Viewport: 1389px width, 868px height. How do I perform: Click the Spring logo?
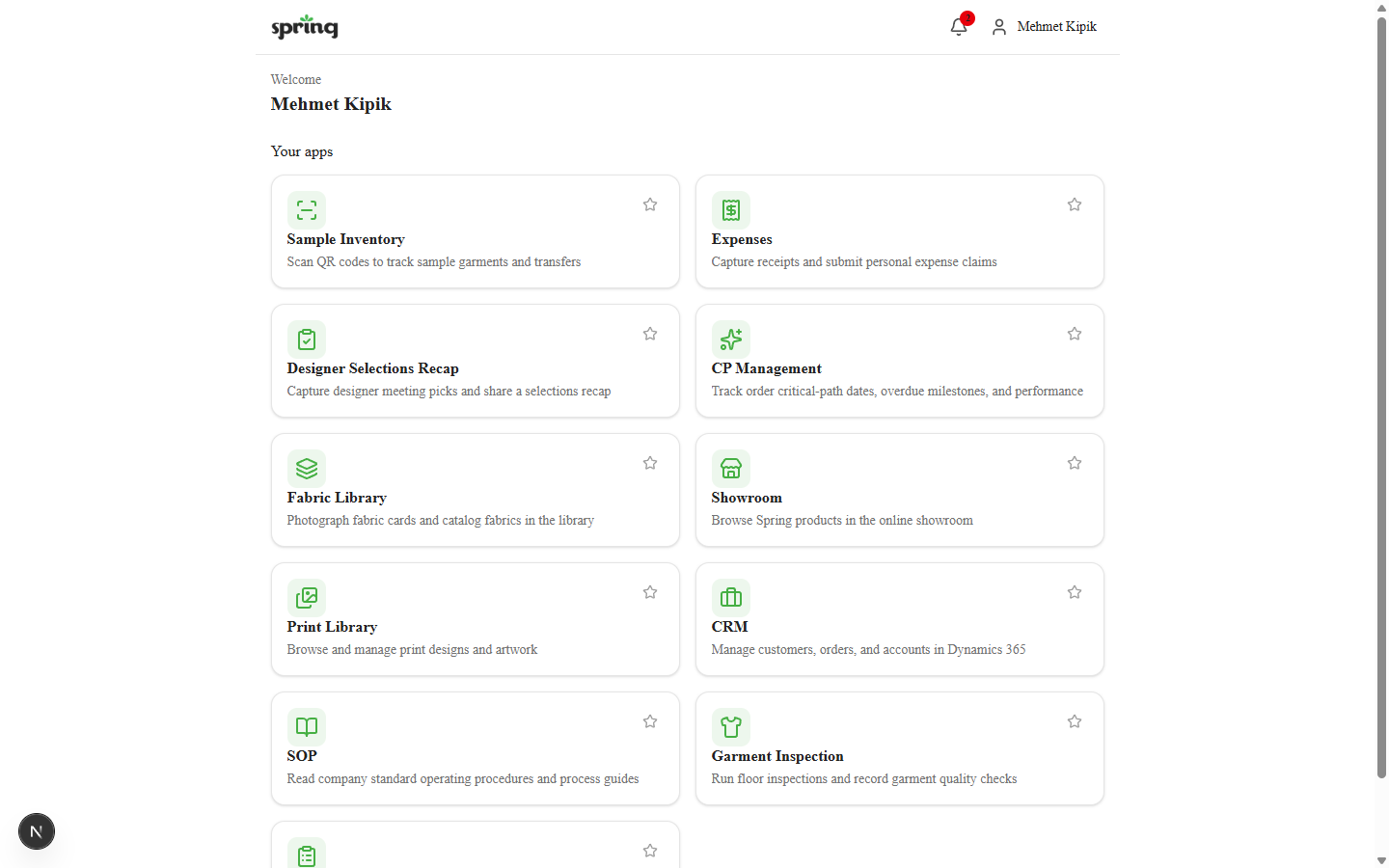305,26
